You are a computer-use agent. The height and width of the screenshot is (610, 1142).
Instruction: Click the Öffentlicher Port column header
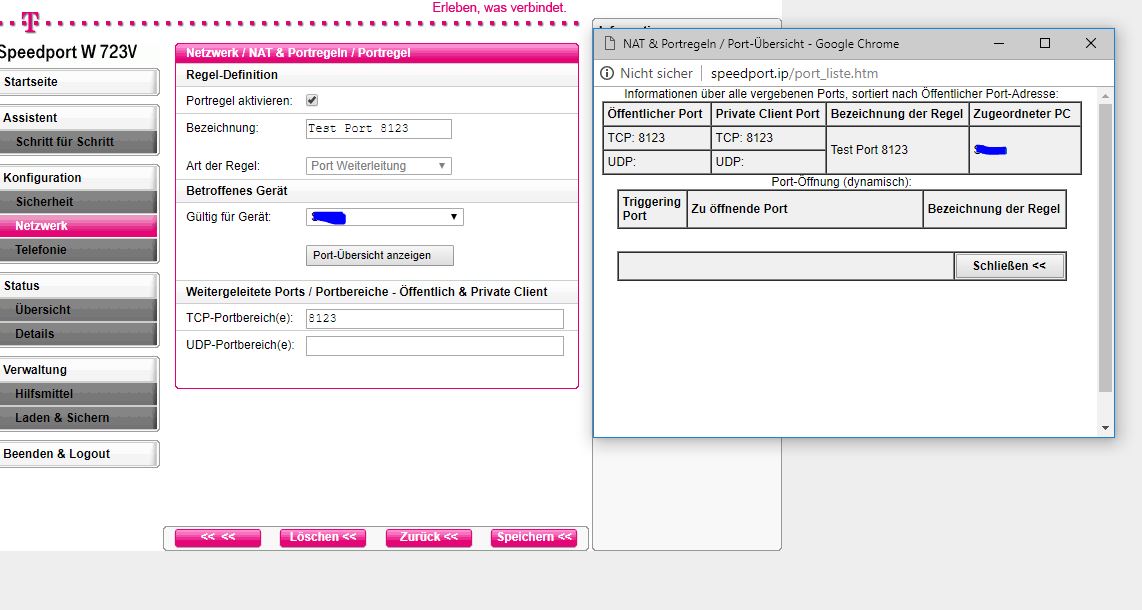coord(655,114)
